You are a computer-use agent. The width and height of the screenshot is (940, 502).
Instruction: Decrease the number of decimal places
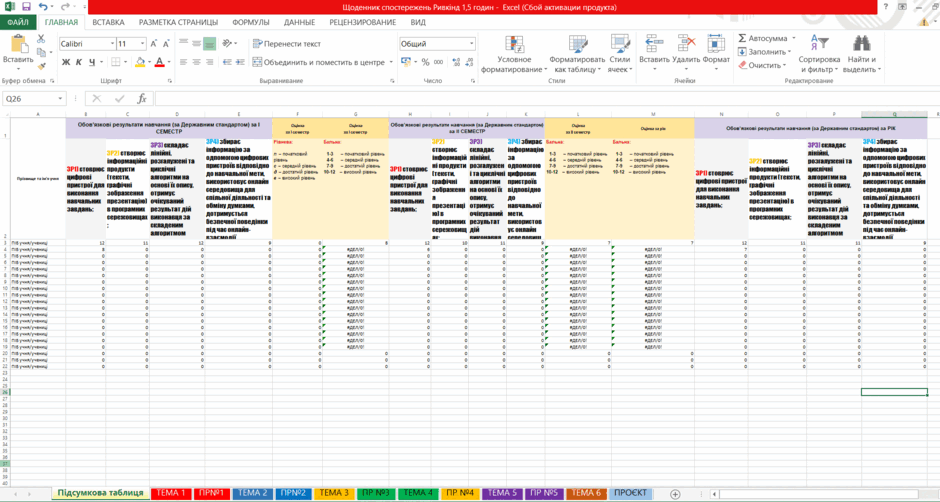point(468,62)
